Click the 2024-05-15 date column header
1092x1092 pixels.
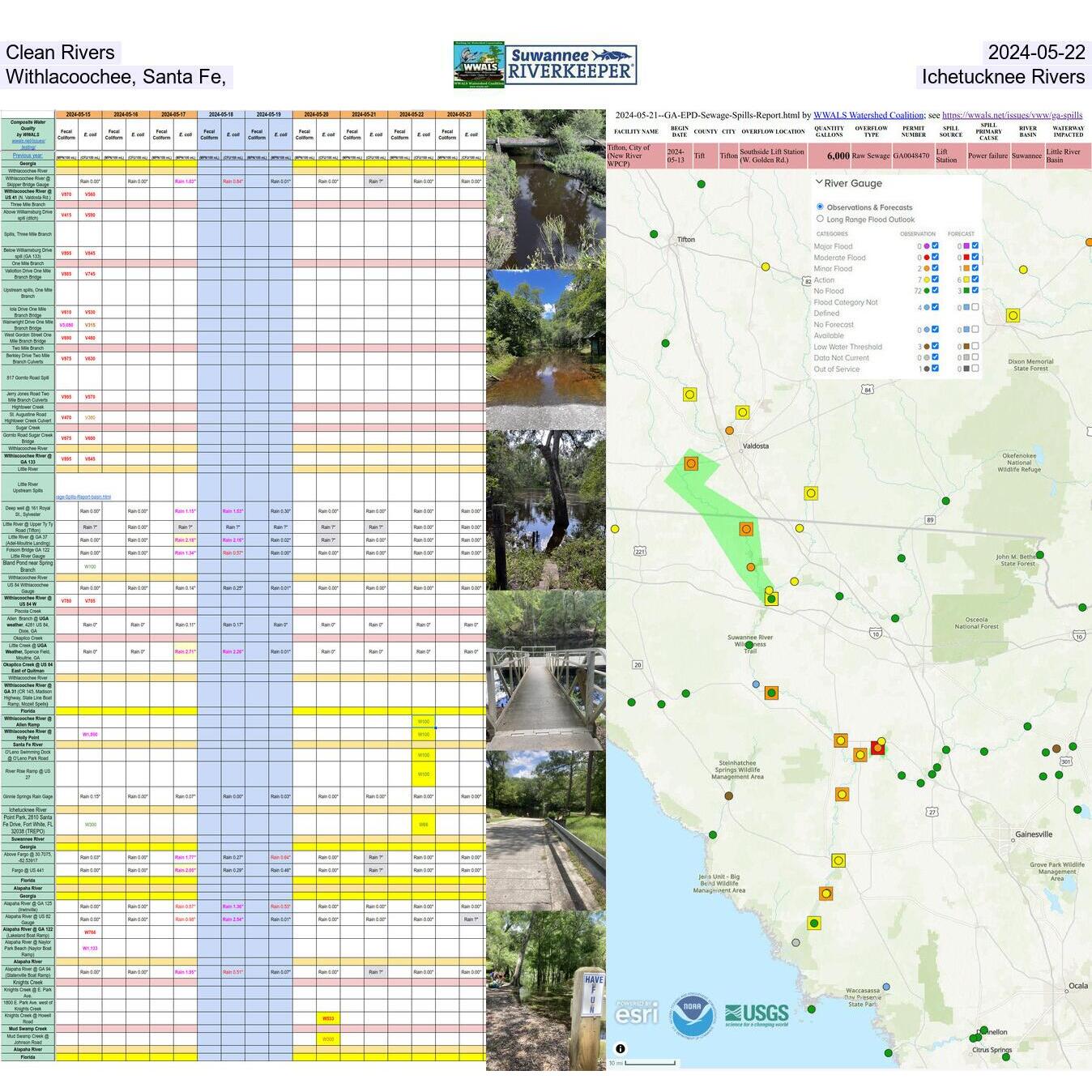tap(79, 114)
